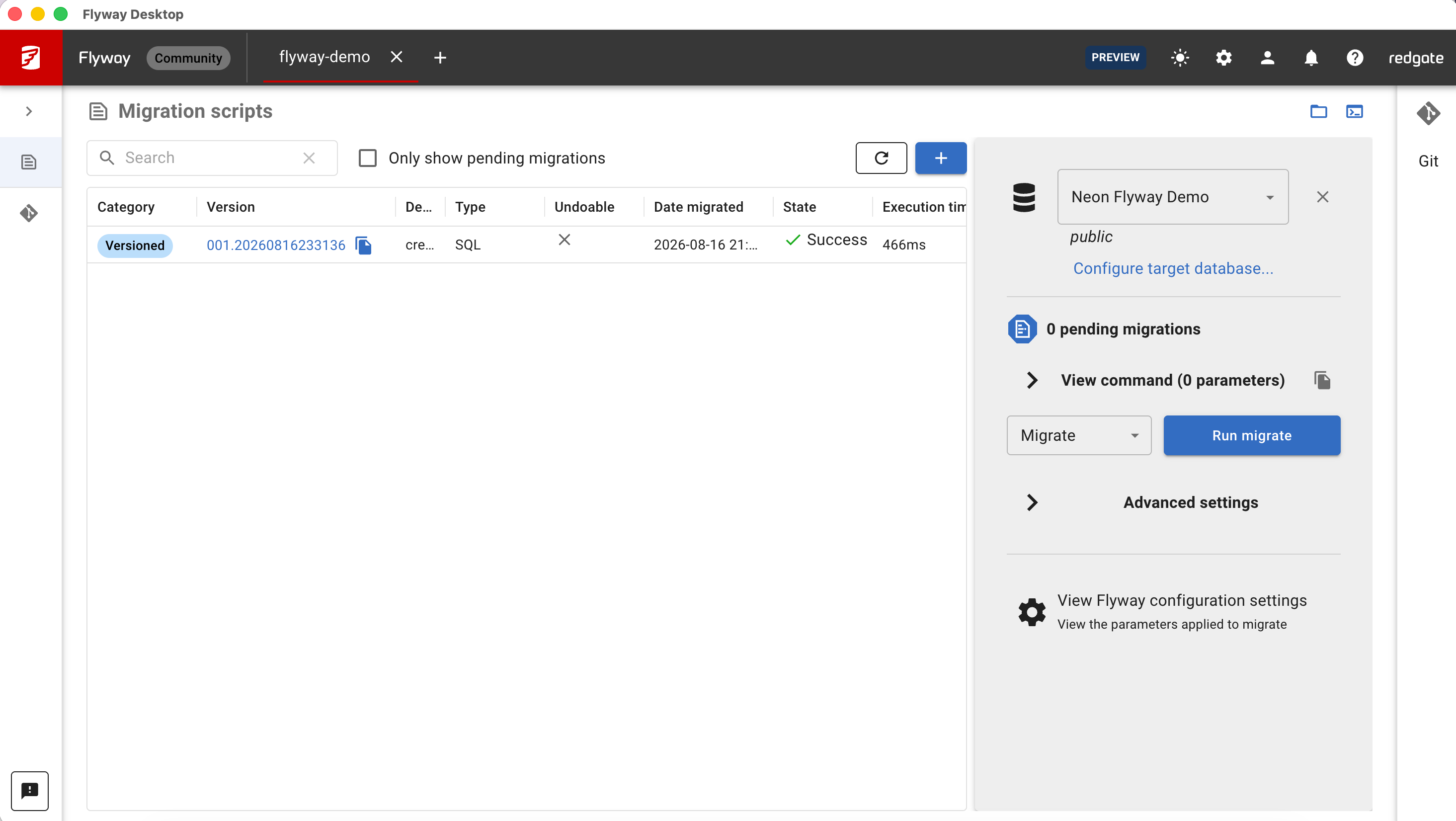
Task: Click the 0 pending migrations text
Action: [1123, 329]
